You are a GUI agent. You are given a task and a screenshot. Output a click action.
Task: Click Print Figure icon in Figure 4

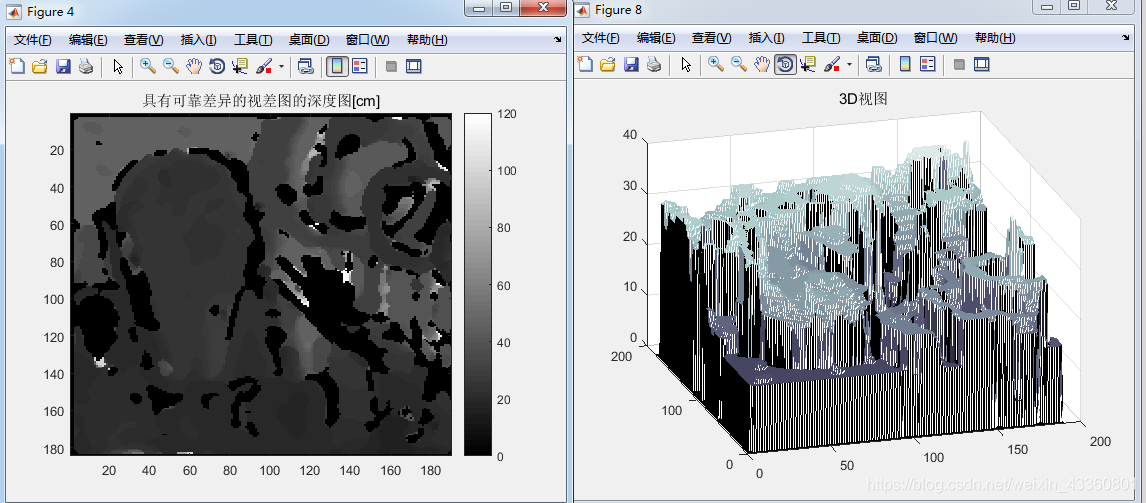pos(86,67)
